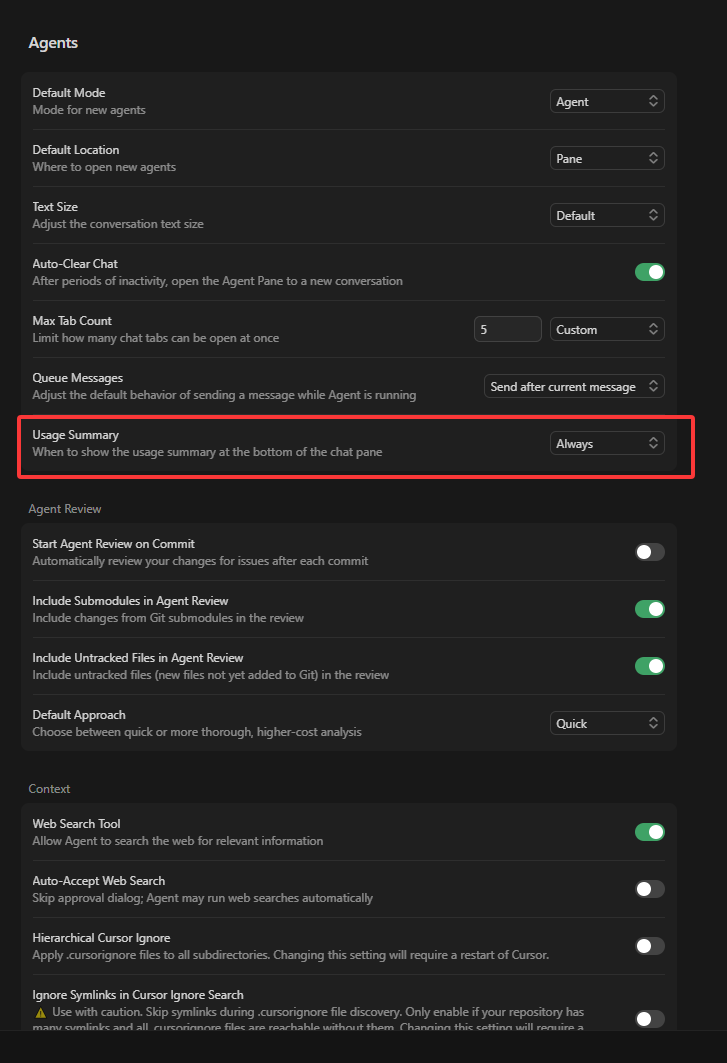727x1063 pixels.
Task: Enable Auto-Accept Web Search
Action: tap(650, 889)
